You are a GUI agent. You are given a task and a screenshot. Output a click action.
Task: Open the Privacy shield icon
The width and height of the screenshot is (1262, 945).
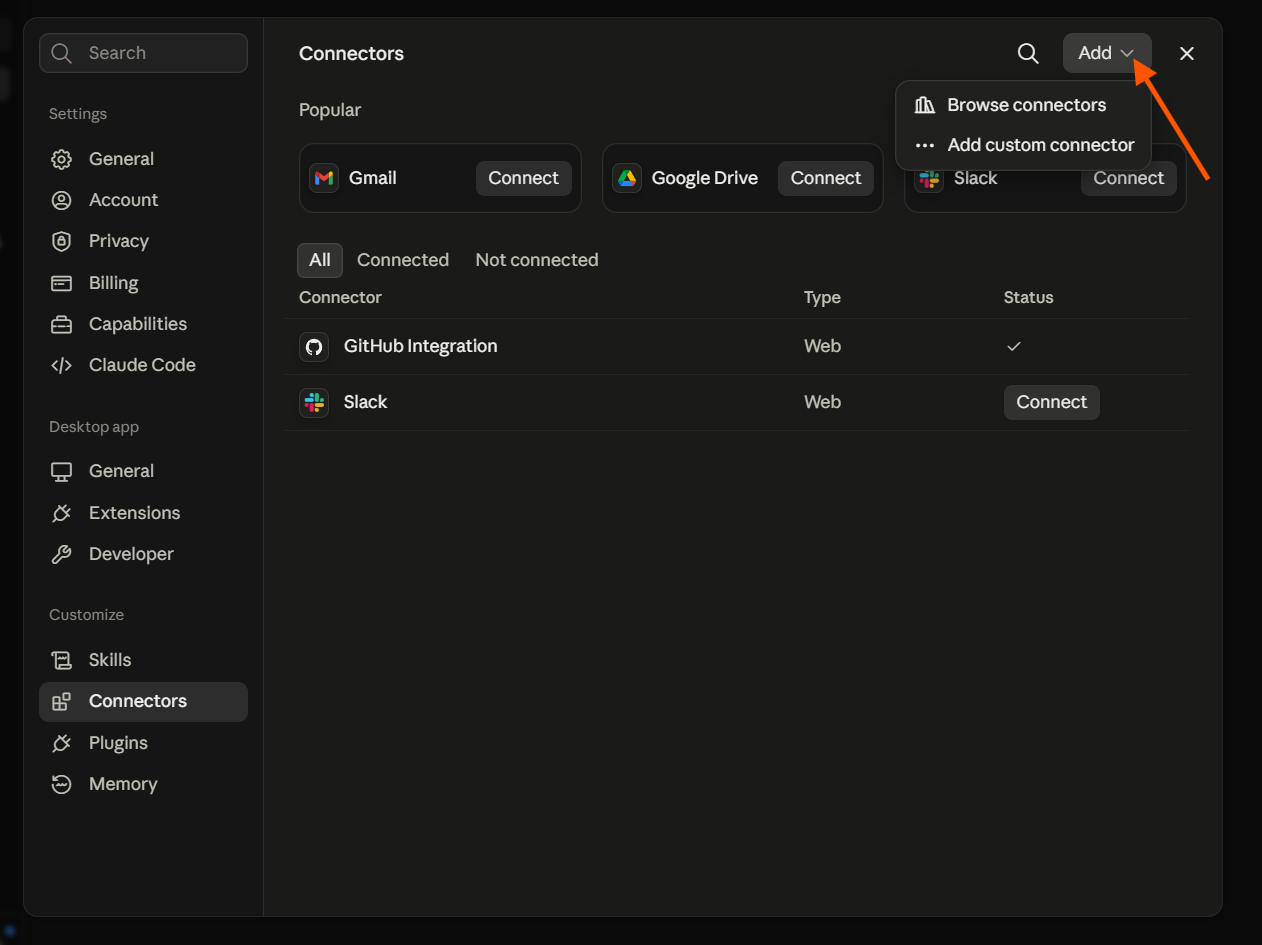[x=61, y=241]
